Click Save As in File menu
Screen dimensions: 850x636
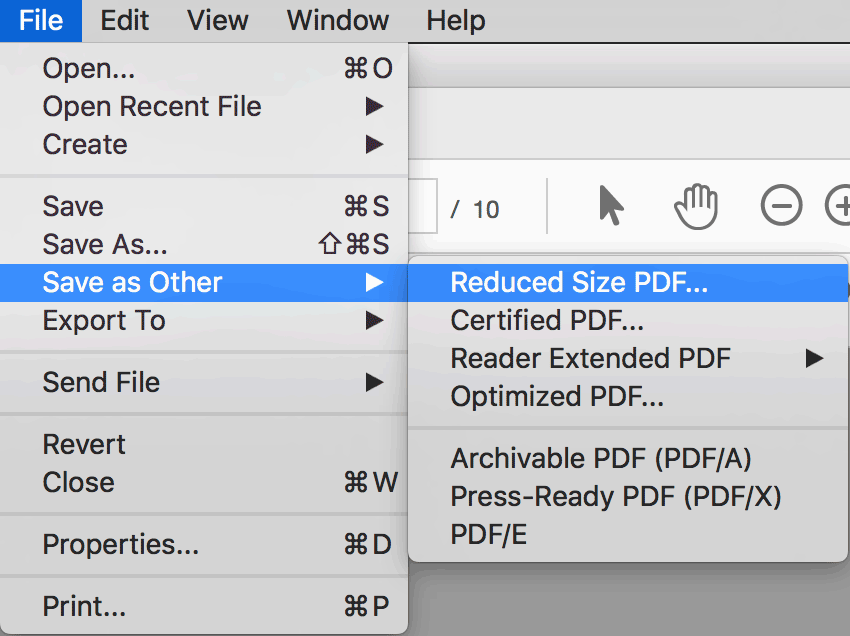204,245
